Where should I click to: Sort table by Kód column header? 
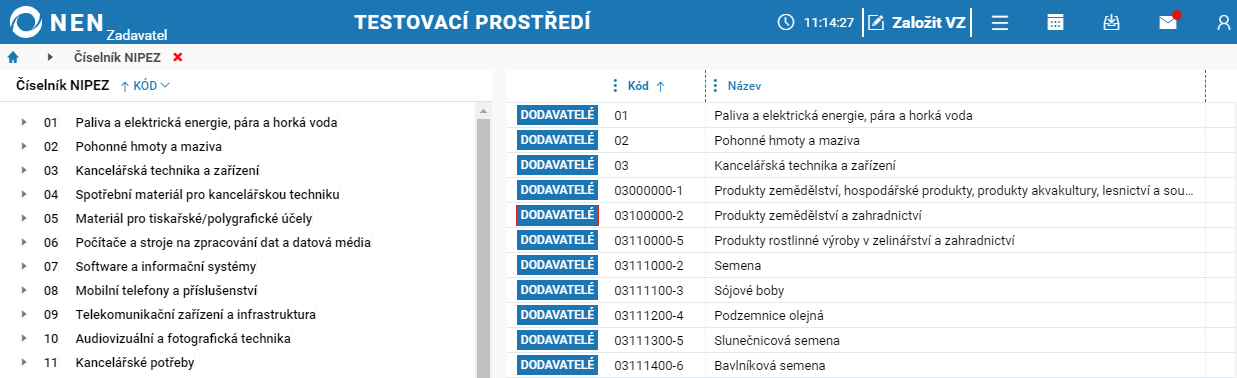(646, 86)
